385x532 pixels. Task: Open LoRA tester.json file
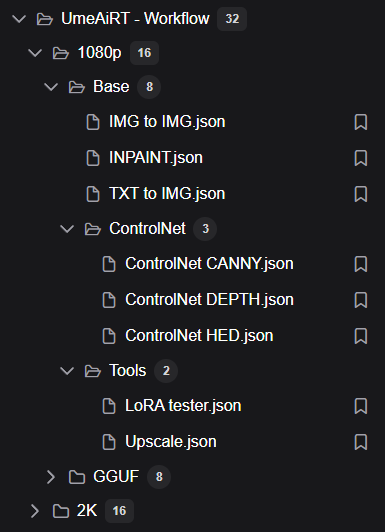coord(183,405)
